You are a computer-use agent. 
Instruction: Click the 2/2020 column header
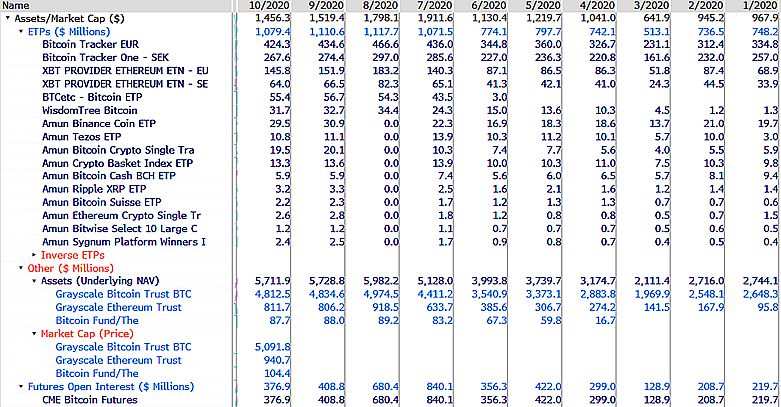pos(698,5)
